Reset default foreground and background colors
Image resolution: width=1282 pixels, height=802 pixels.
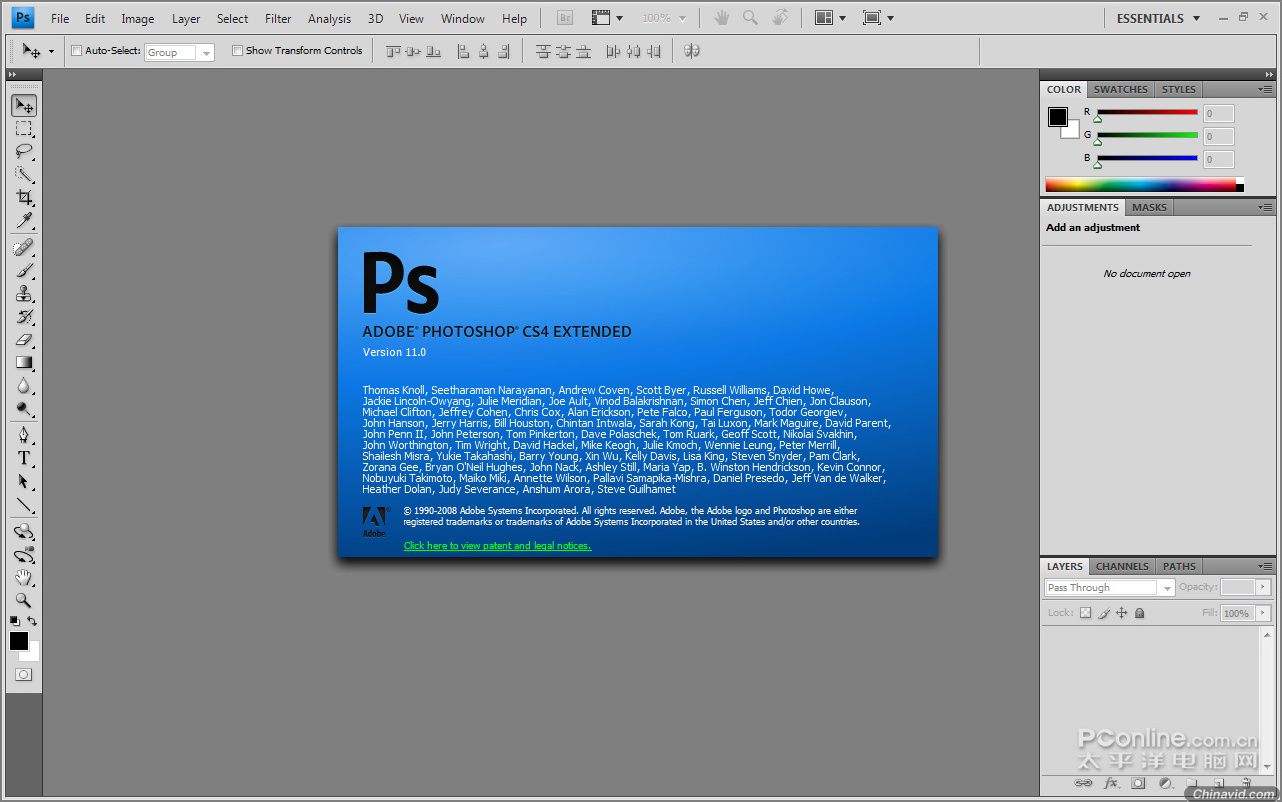click(15, 621)
